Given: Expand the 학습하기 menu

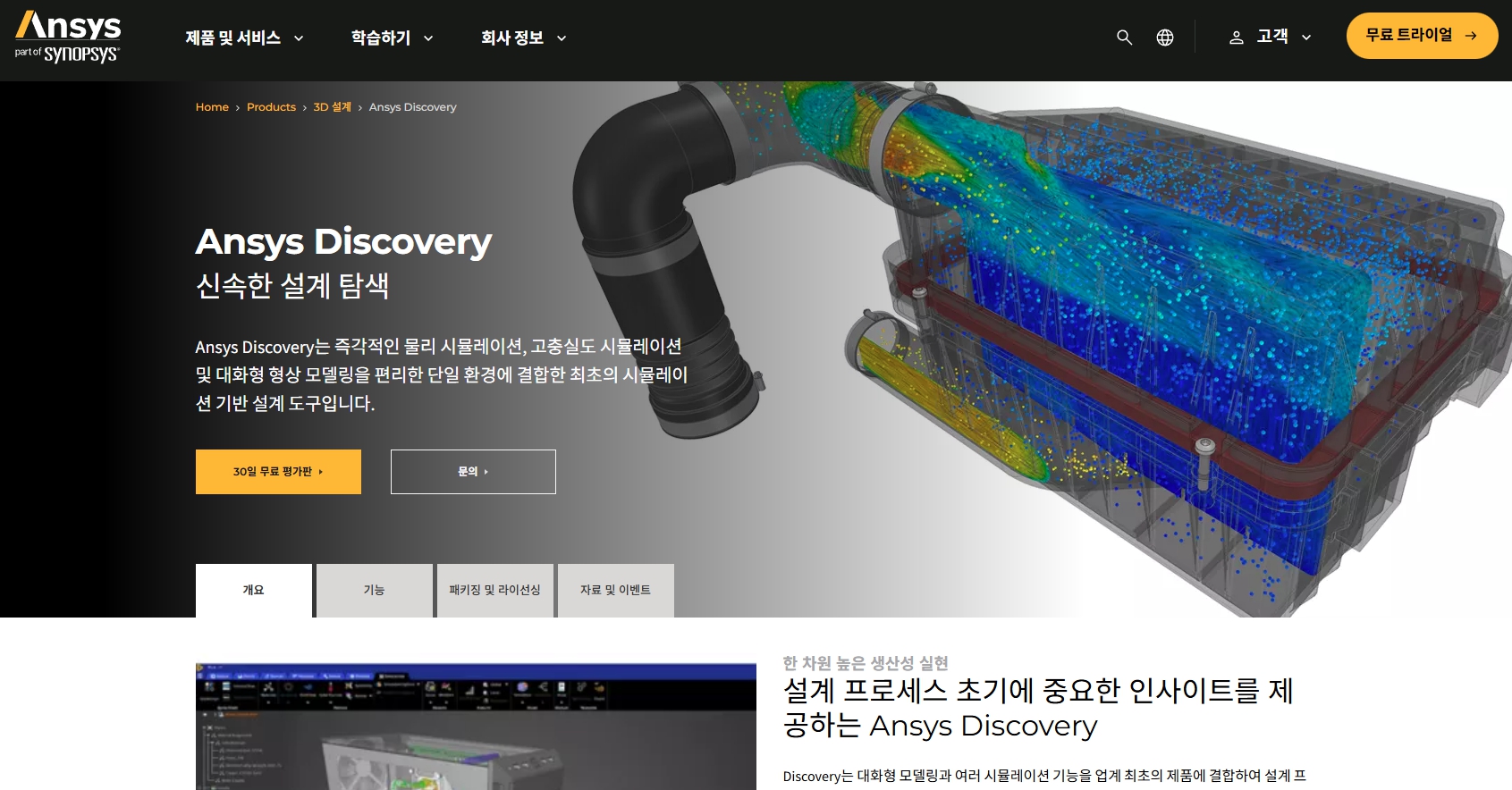Looking at the screenshot, I should tap(392, 38).
